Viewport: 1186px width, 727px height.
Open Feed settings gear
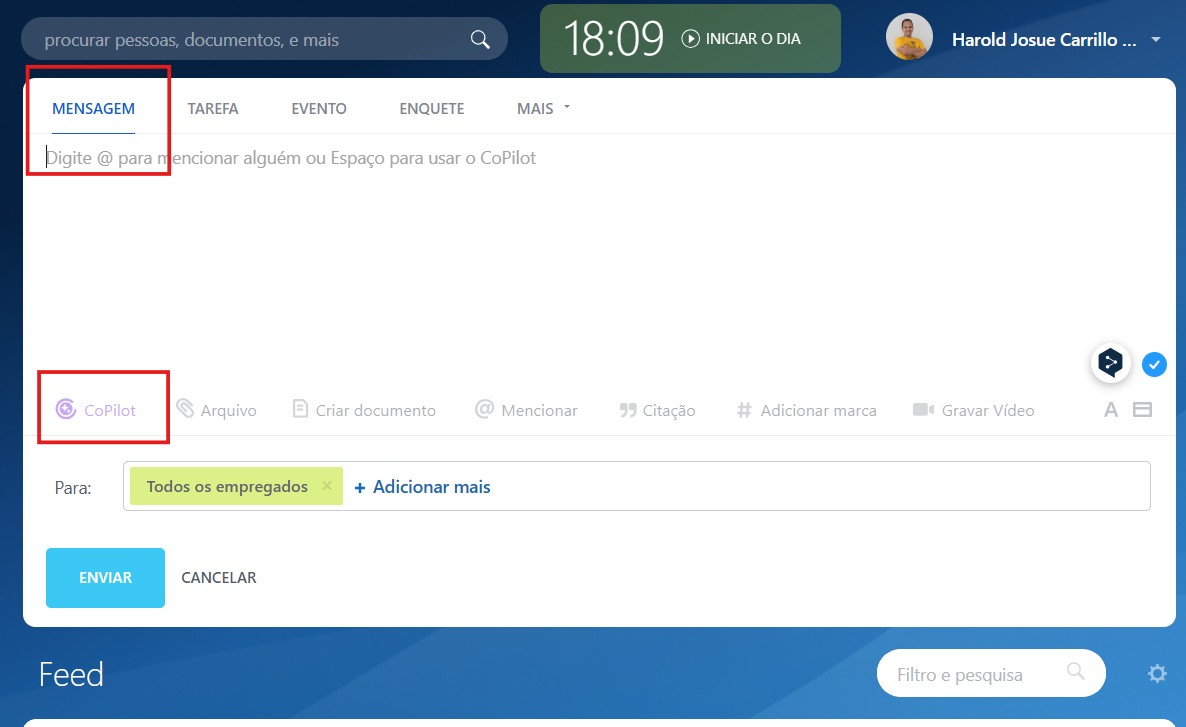pos(1157,674)
